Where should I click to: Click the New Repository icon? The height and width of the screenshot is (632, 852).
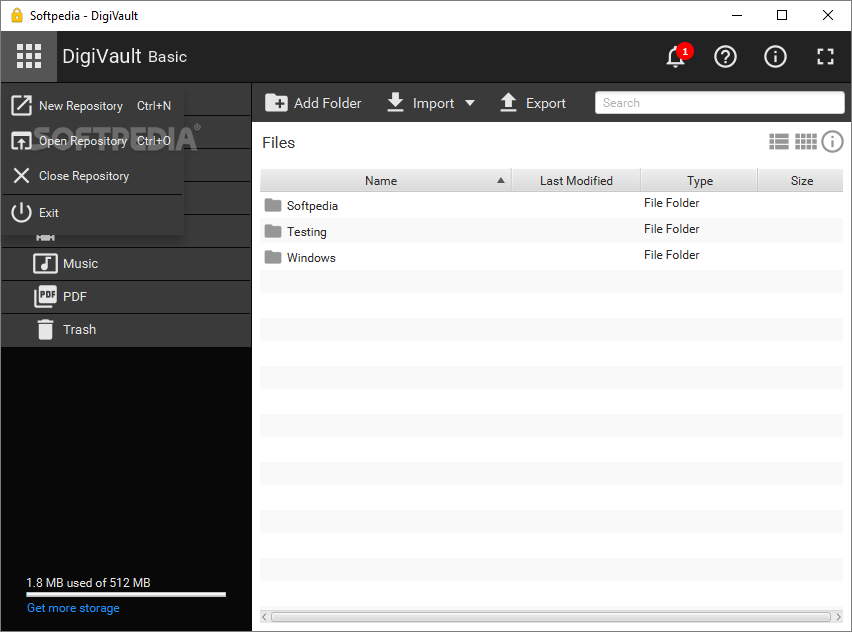click(x=22, y=105)
